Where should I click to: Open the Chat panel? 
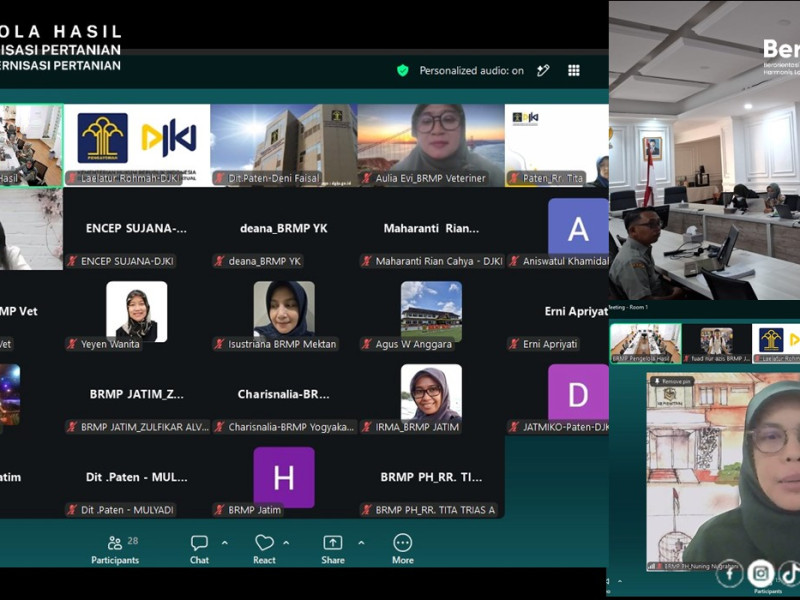pos(199,549)
